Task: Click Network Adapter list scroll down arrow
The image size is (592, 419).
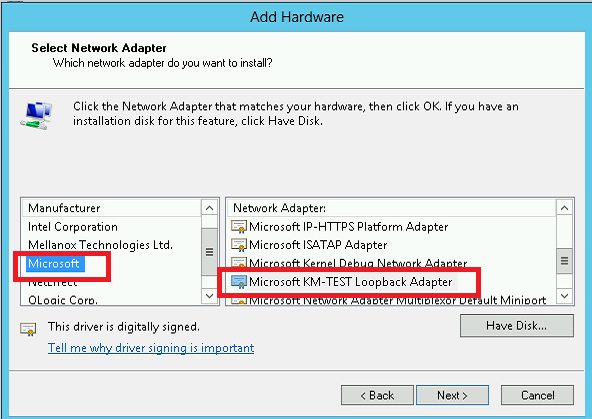Action: (564, 296)
